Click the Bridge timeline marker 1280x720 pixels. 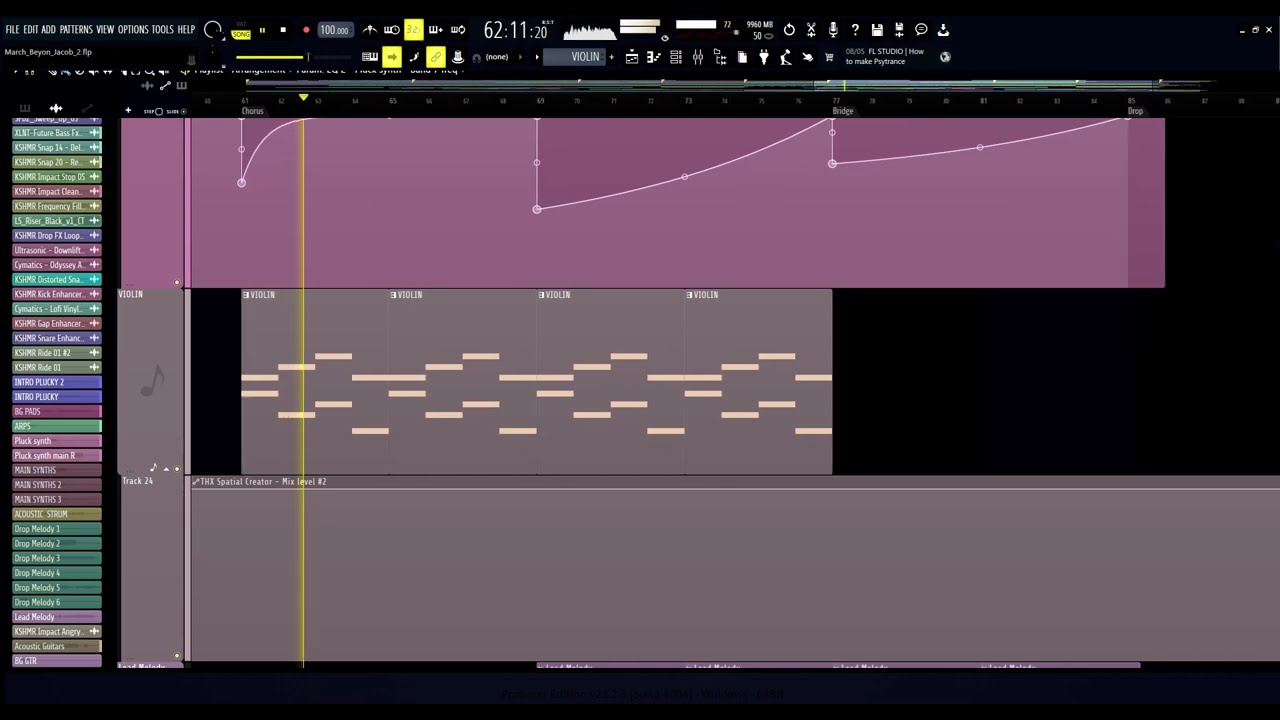coord(843,111)
